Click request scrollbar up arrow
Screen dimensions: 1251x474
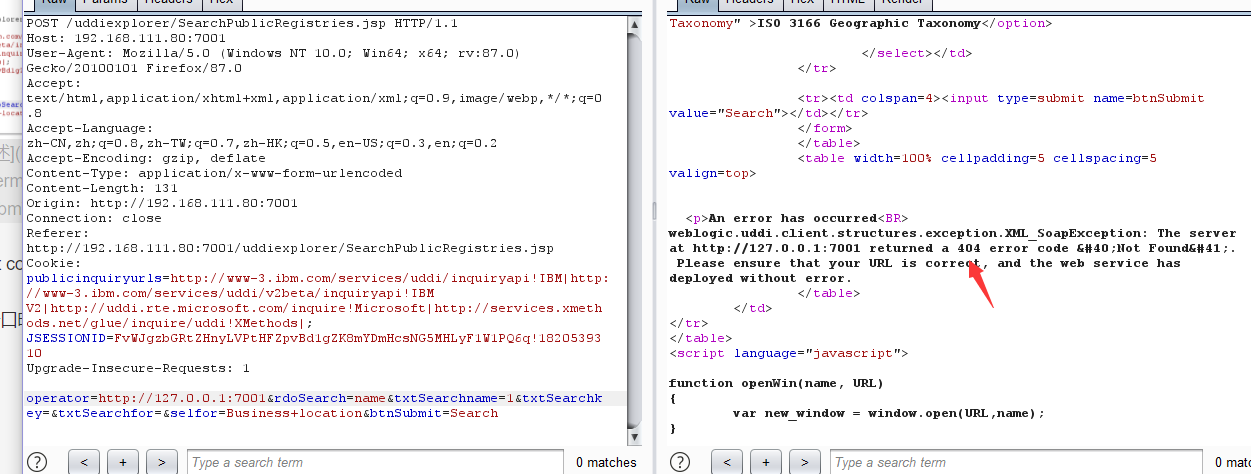point(633,22)
